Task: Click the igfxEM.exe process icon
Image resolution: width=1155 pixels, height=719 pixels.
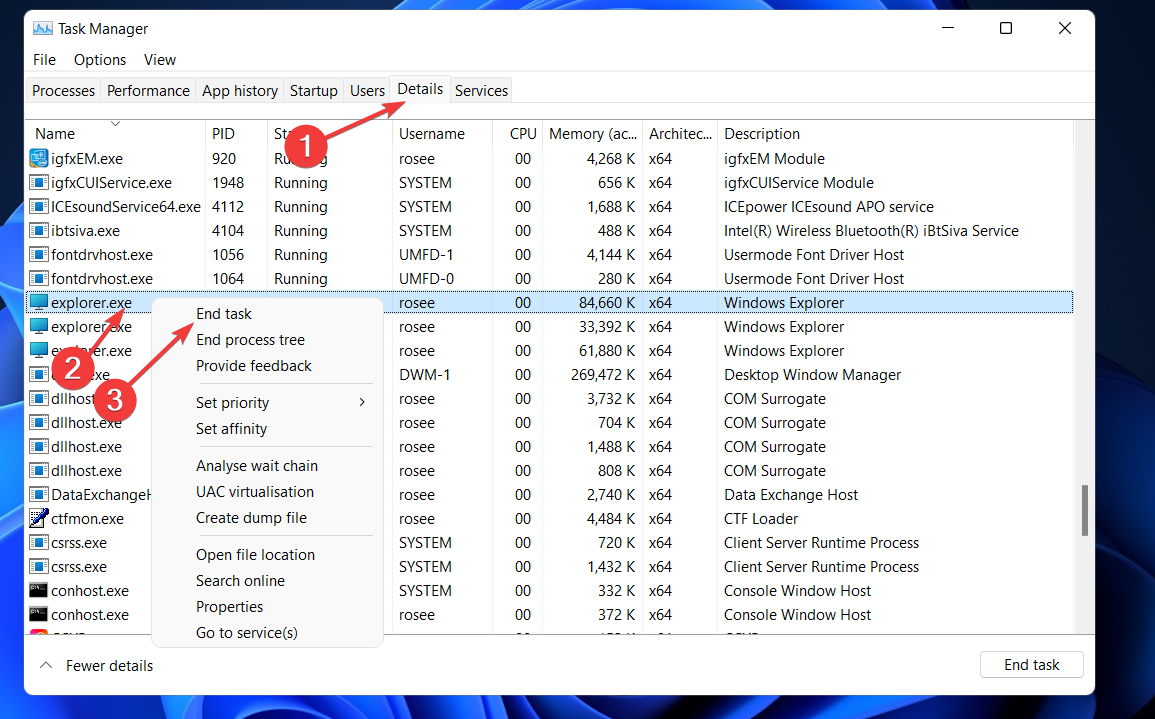Action: (x=37, y=158)
